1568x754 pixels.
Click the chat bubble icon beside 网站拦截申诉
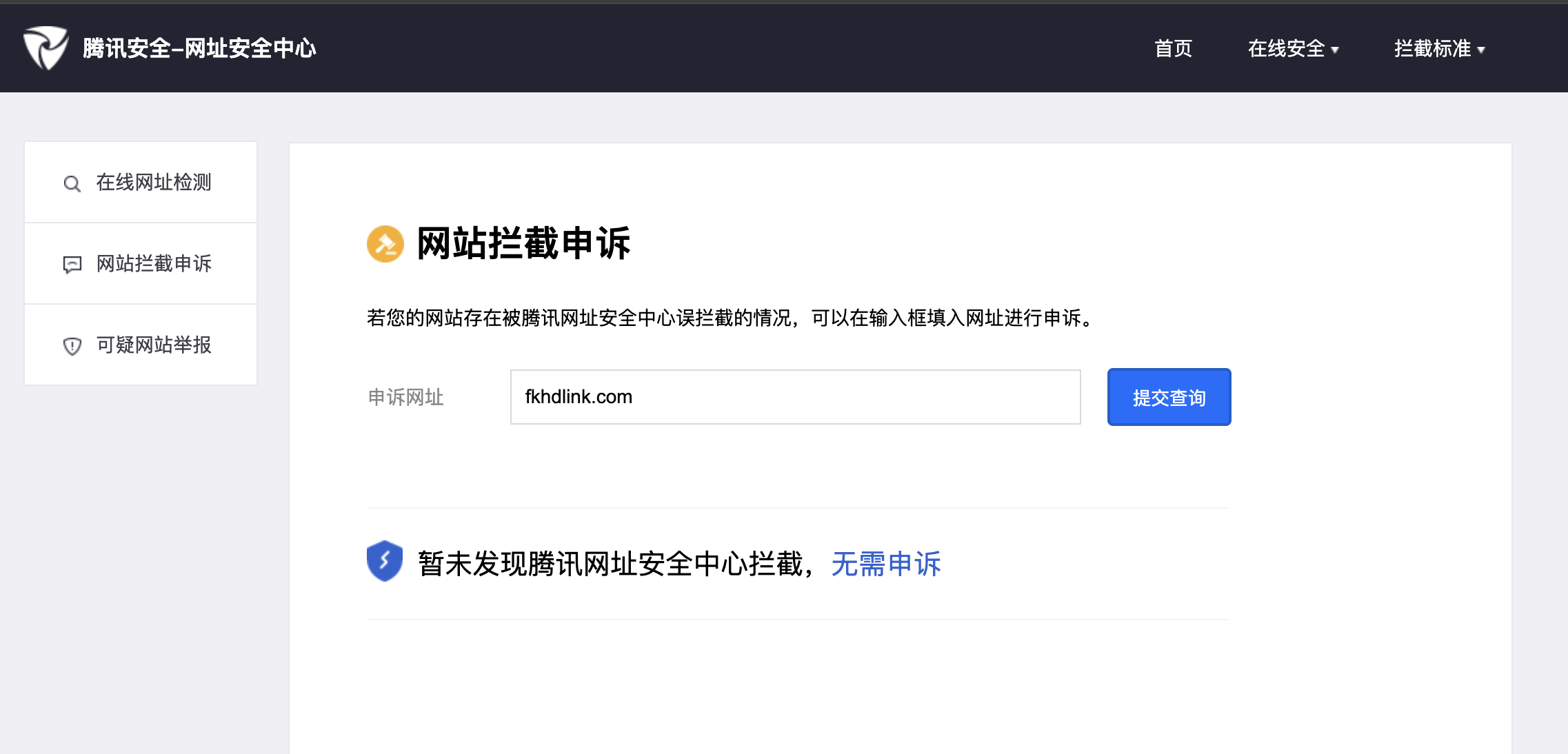point(72,265)
